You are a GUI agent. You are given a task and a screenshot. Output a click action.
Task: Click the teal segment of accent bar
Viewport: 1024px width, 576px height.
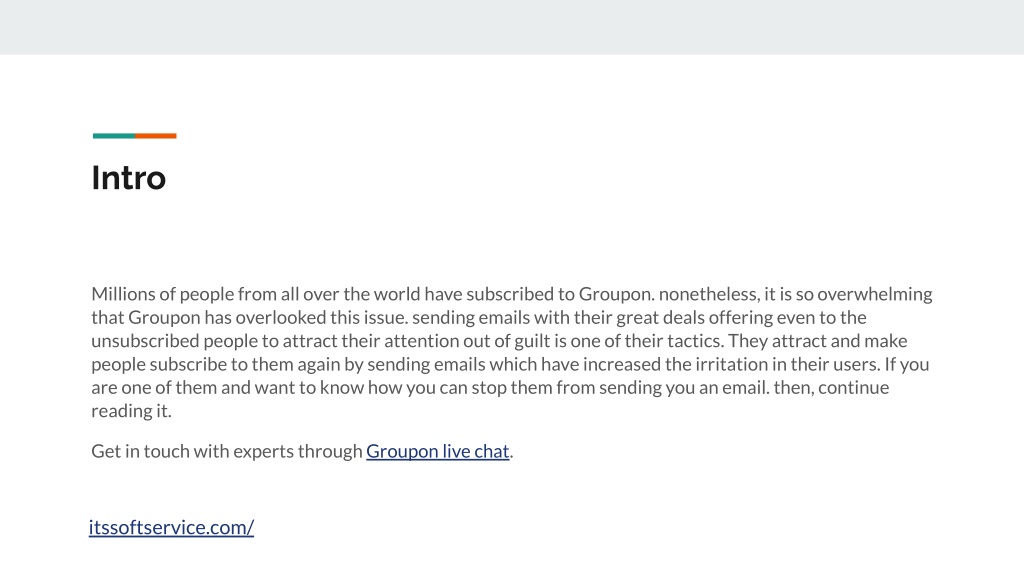click(x=114, y=136)
